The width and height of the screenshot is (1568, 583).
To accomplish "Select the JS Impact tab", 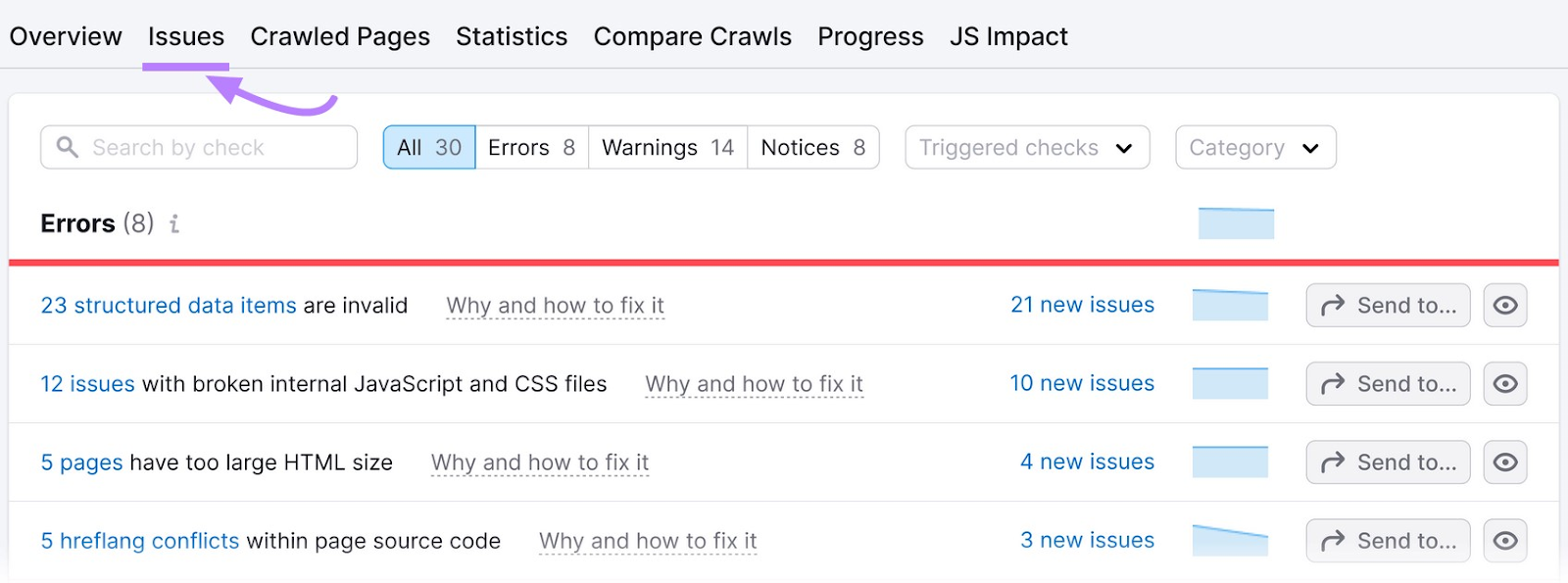I will coord(1008,36).
